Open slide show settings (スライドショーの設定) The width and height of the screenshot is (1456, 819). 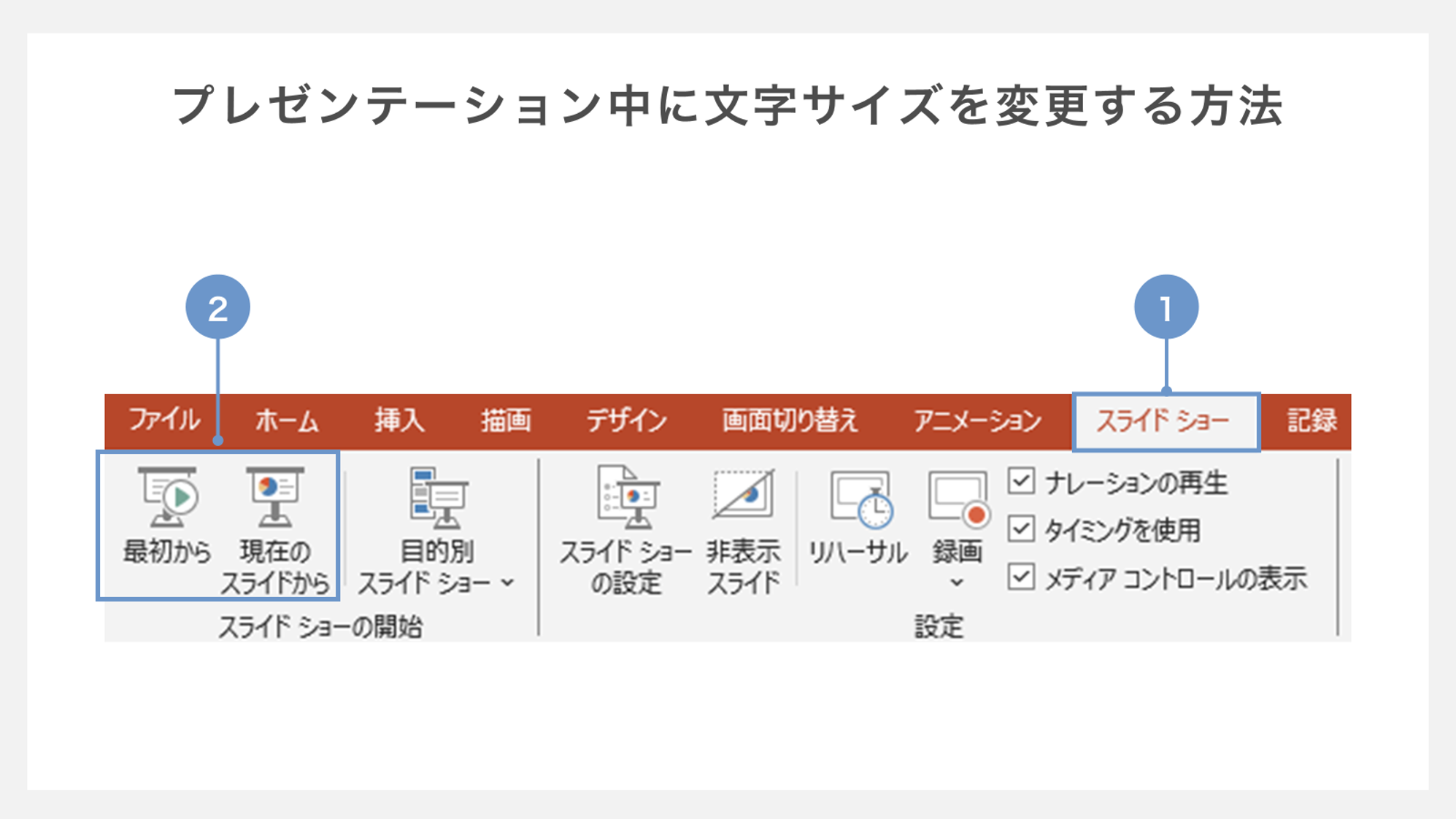625,531
